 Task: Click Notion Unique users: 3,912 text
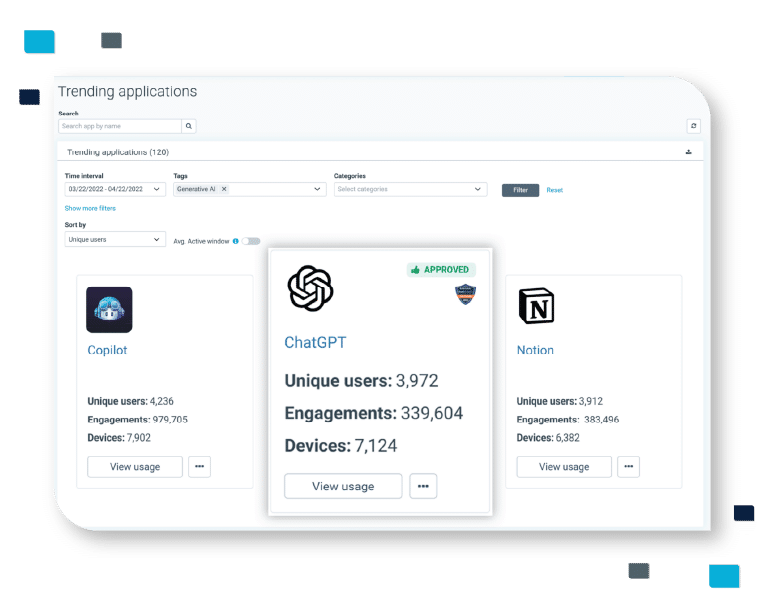559,401
